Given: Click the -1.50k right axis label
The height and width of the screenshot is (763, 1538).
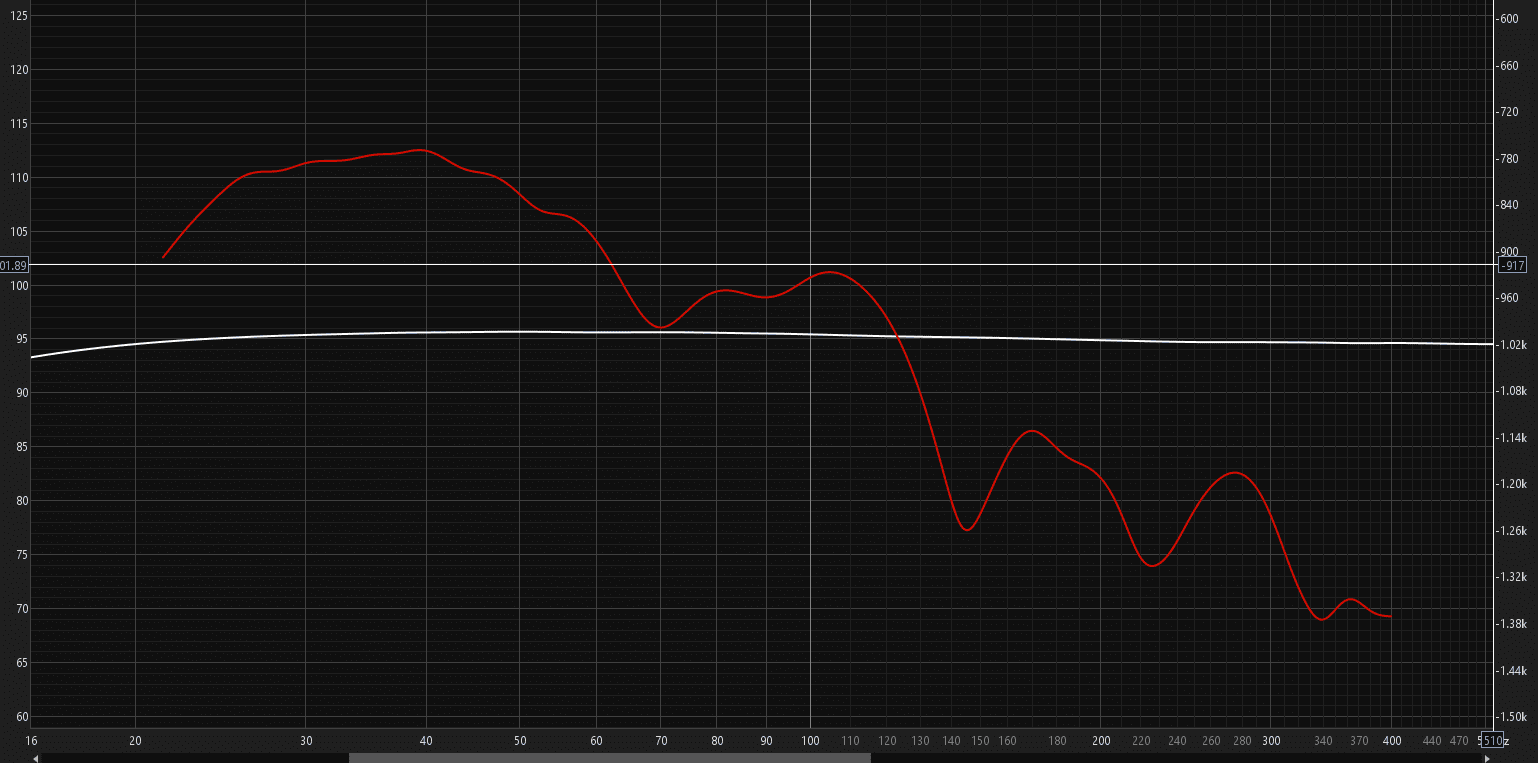Looking at the screenshot, I should tap(1511, 716).
